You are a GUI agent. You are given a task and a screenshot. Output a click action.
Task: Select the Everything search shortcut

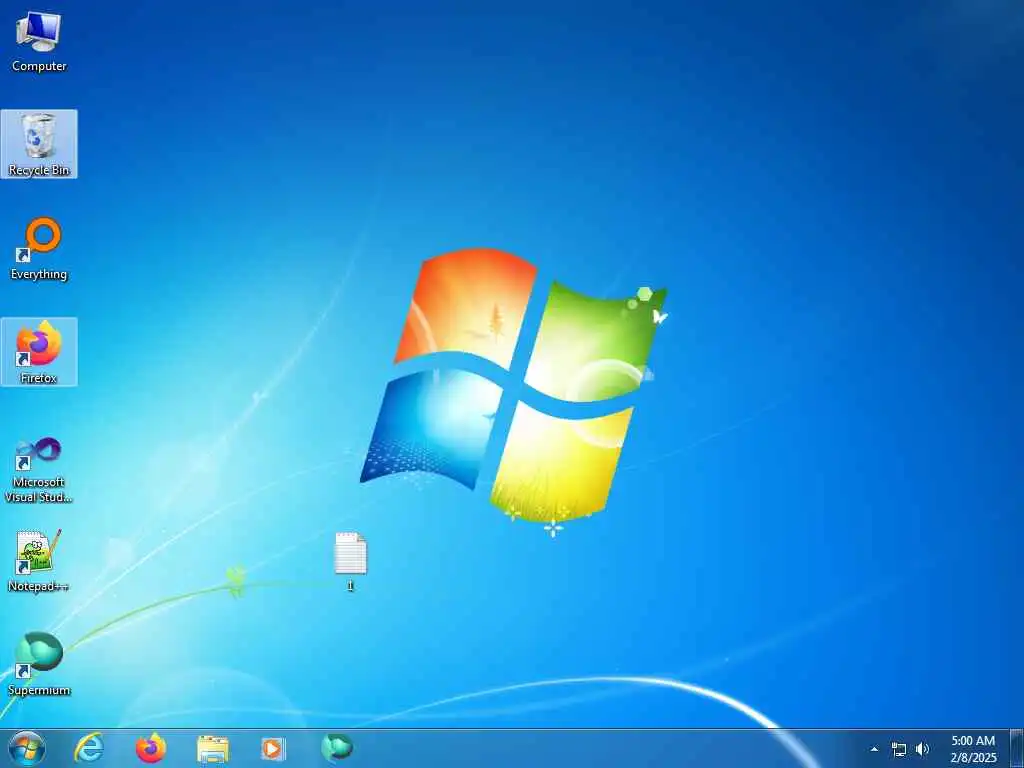pyautogui.click(x=39, y=249)
